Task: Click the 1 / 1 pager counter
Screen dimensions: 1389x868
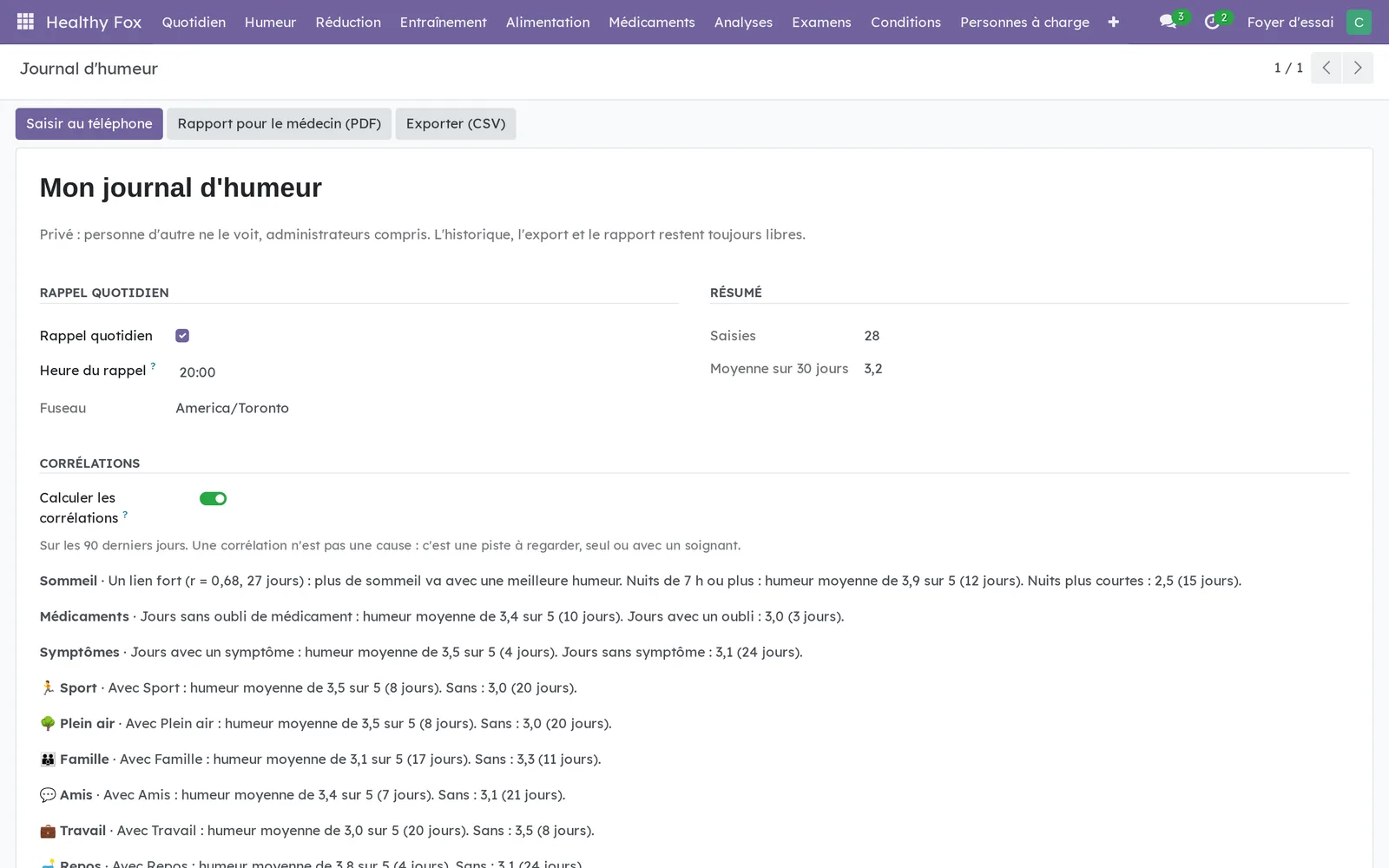Action: (1288, 68)
